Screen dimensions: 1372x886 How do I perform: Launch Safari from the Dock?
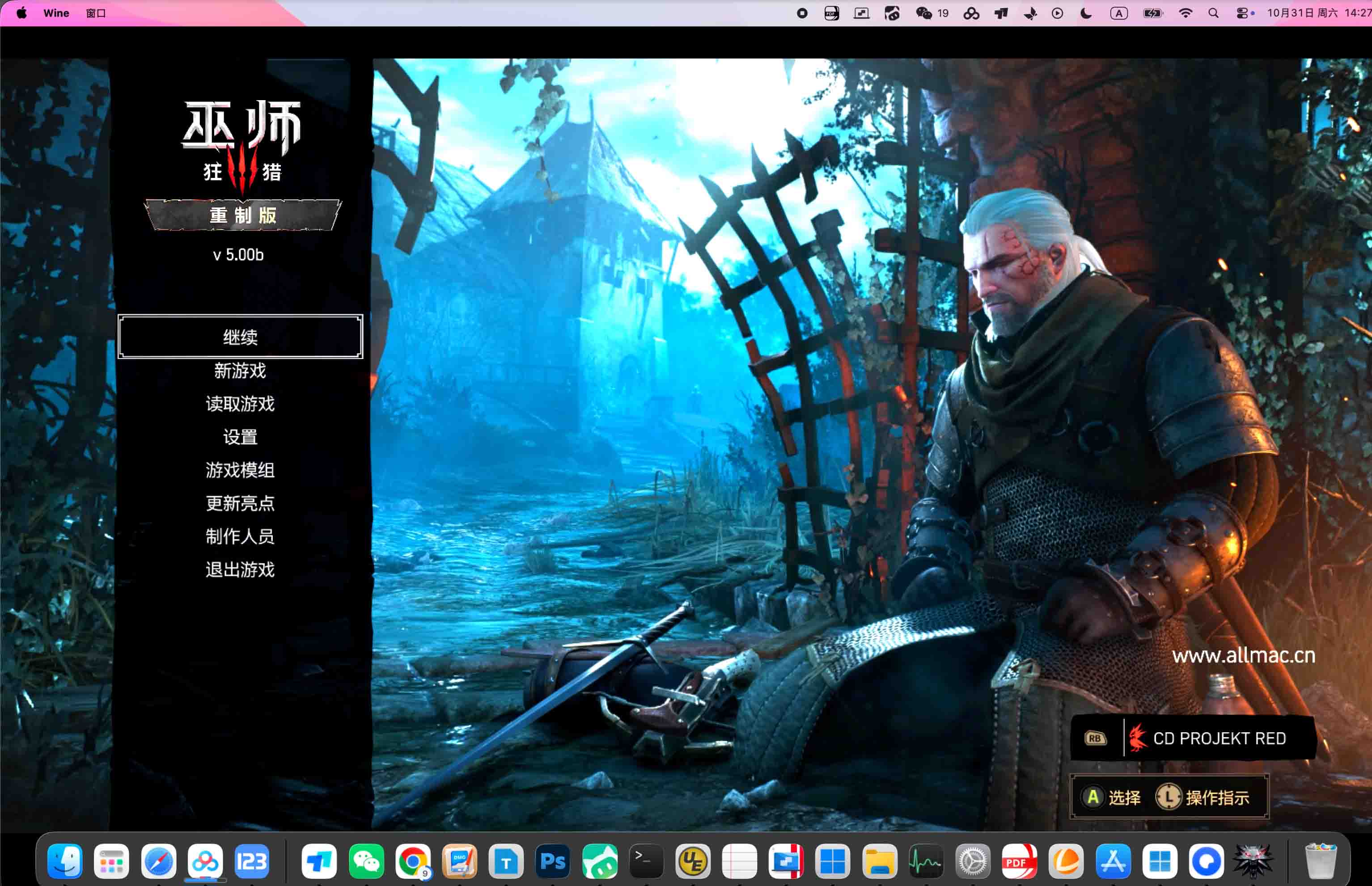[158, 861]
